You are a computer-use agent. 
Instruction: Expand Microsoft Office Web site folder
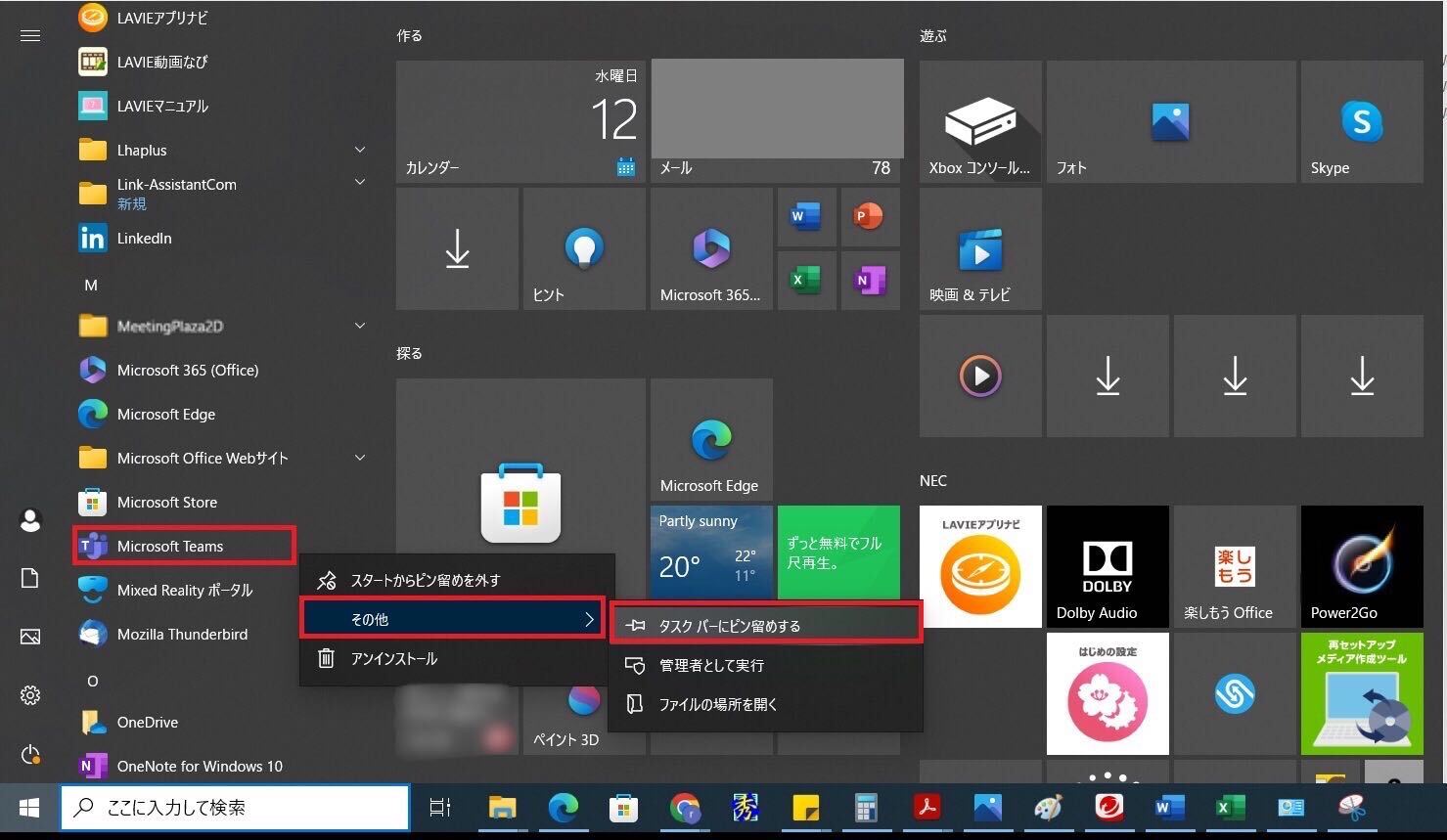pyautogui.click(x=359, y=459)
